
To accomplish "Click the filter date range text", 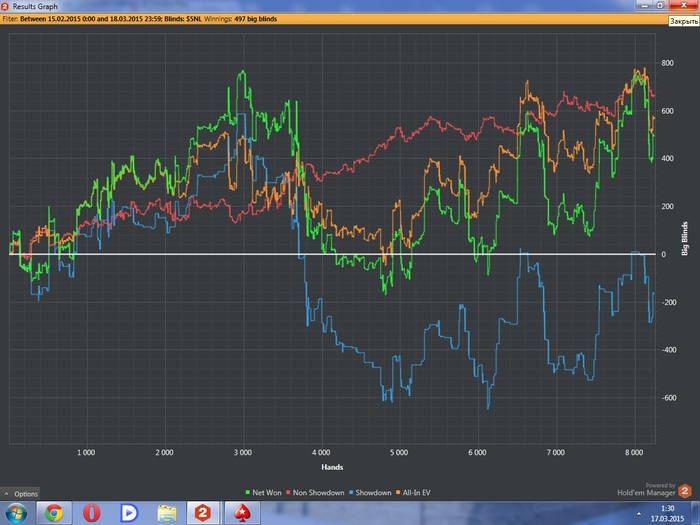I will tap(91, 19).
